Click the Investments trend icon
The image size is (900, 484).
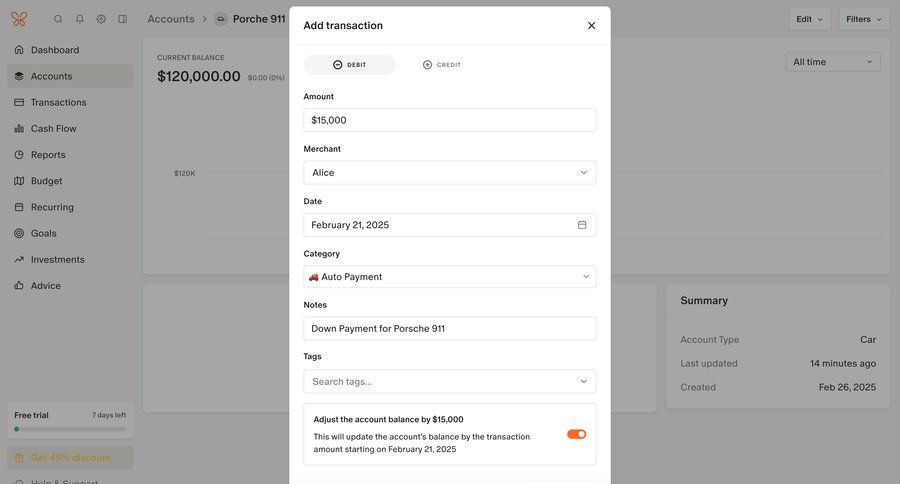click(x=19, y=260)
